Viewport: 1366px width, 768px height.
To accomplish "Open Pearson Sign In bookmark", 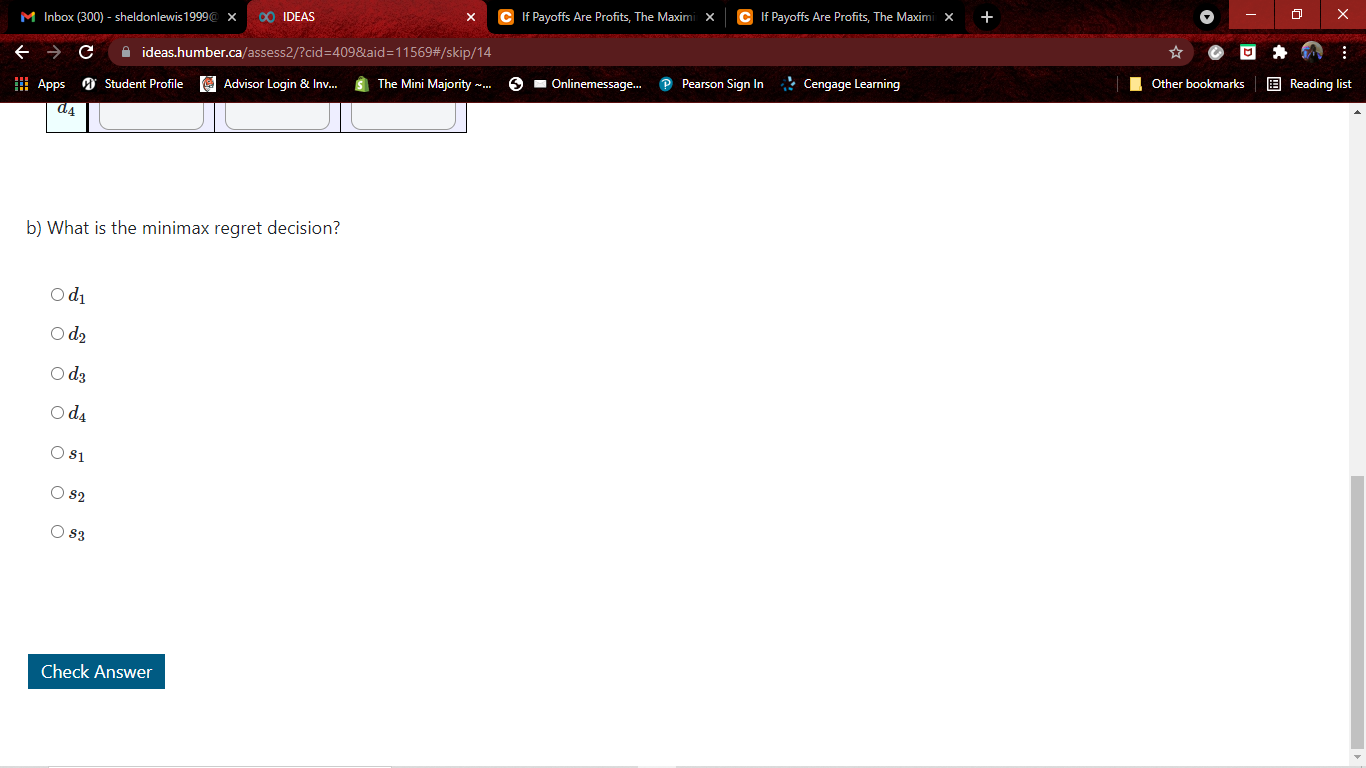I will pyautogui.click(x=711, y=84).
